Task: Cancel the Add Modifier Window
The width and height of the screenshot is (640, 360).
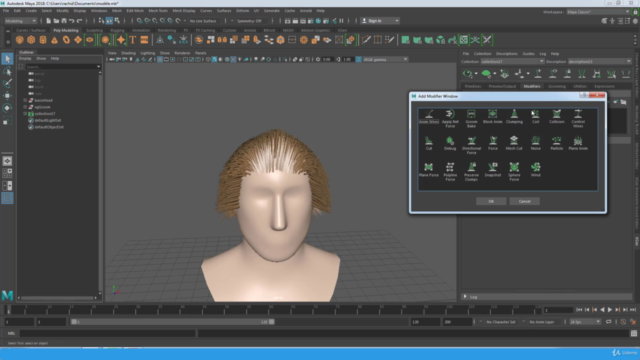Action: point(524,201)
